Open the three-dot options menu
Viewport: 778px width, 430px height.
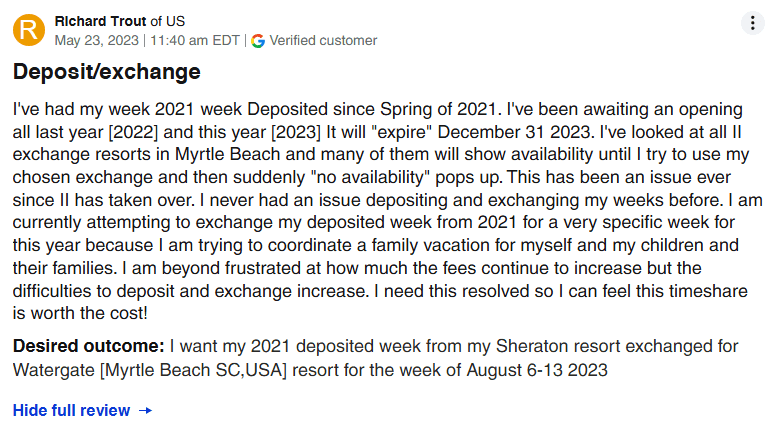[753, 23]
